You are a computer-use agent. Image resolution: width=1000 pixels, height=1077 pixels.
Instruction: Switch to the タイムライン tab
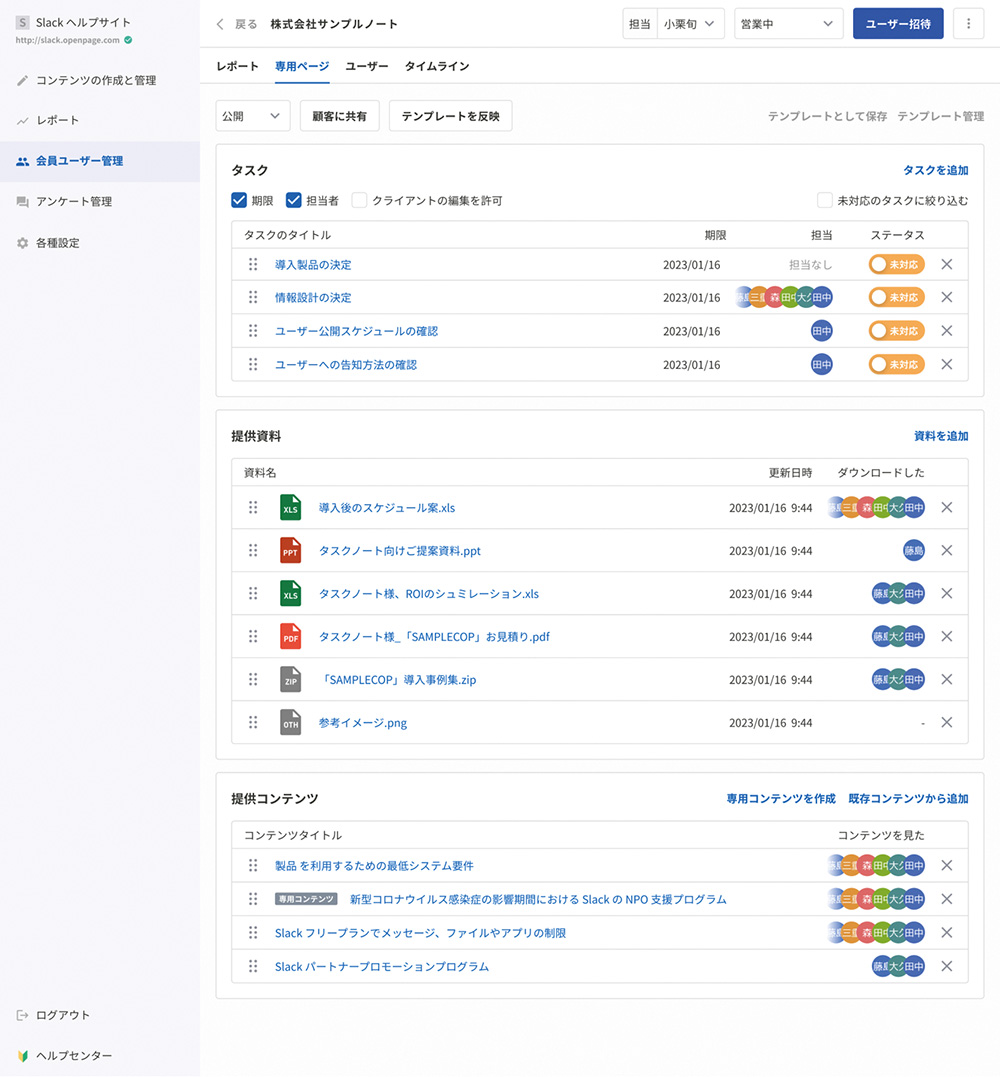coord(436,66)
